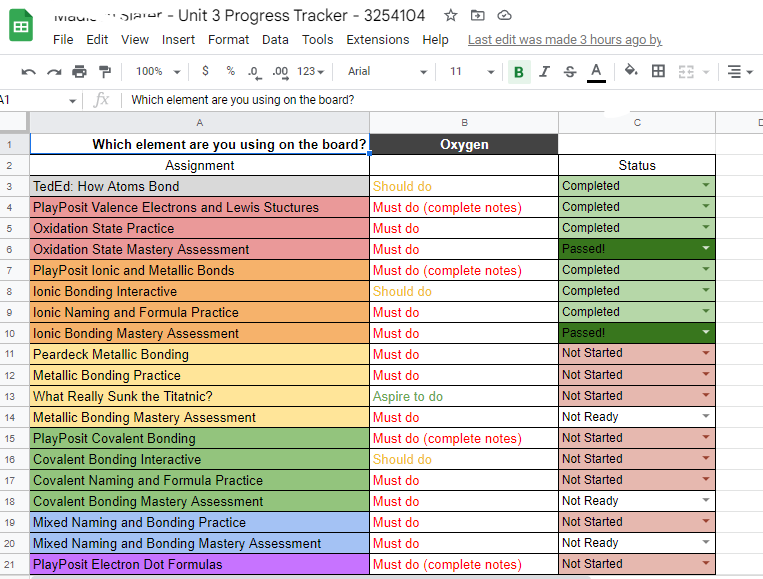Decrease decimal places icon

[254, 72]
